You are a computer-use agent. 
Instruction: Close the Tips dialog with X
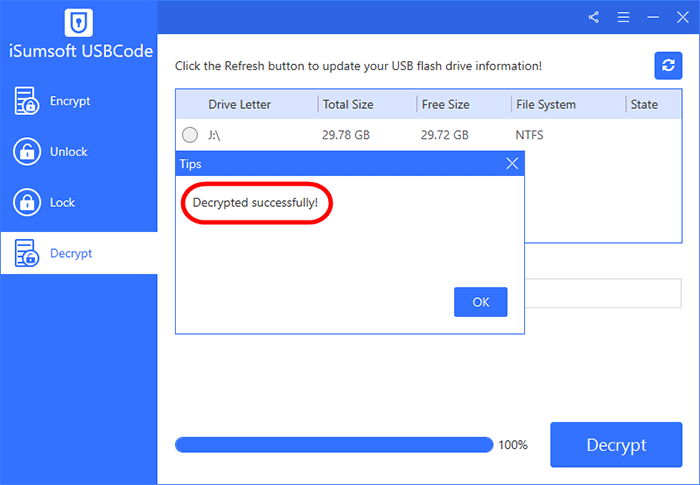click(512, 163)
